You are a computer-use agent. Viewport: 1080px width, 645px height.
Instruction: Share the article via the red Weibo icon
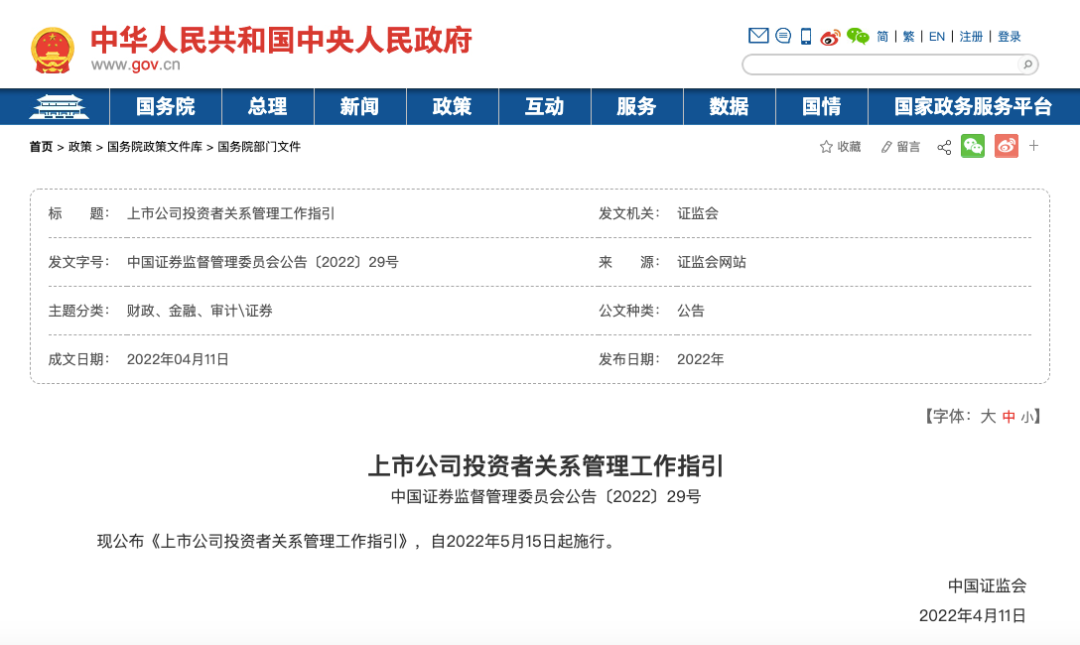1006,146
